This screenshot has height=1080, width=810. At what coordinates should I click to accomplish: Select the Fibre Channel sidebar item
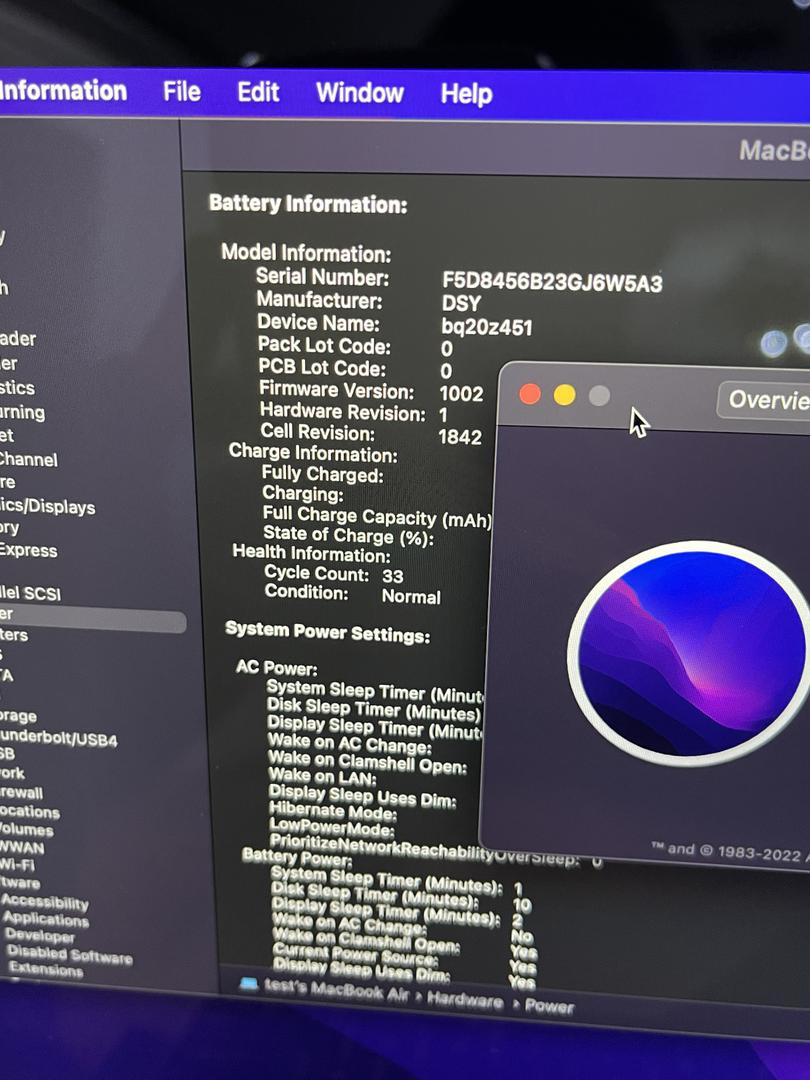pyautogui.click(x=29, y=459)
